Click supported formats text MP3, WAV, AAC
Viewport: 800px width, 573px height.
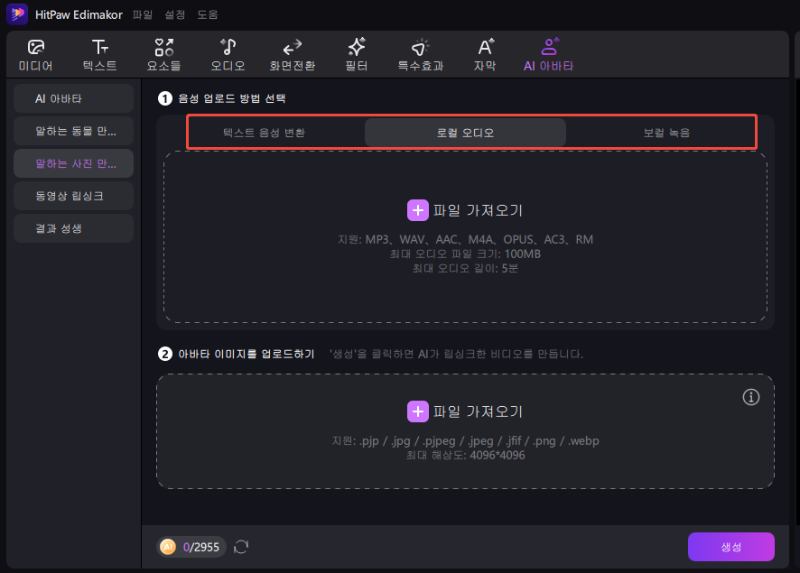coord(465,239)
